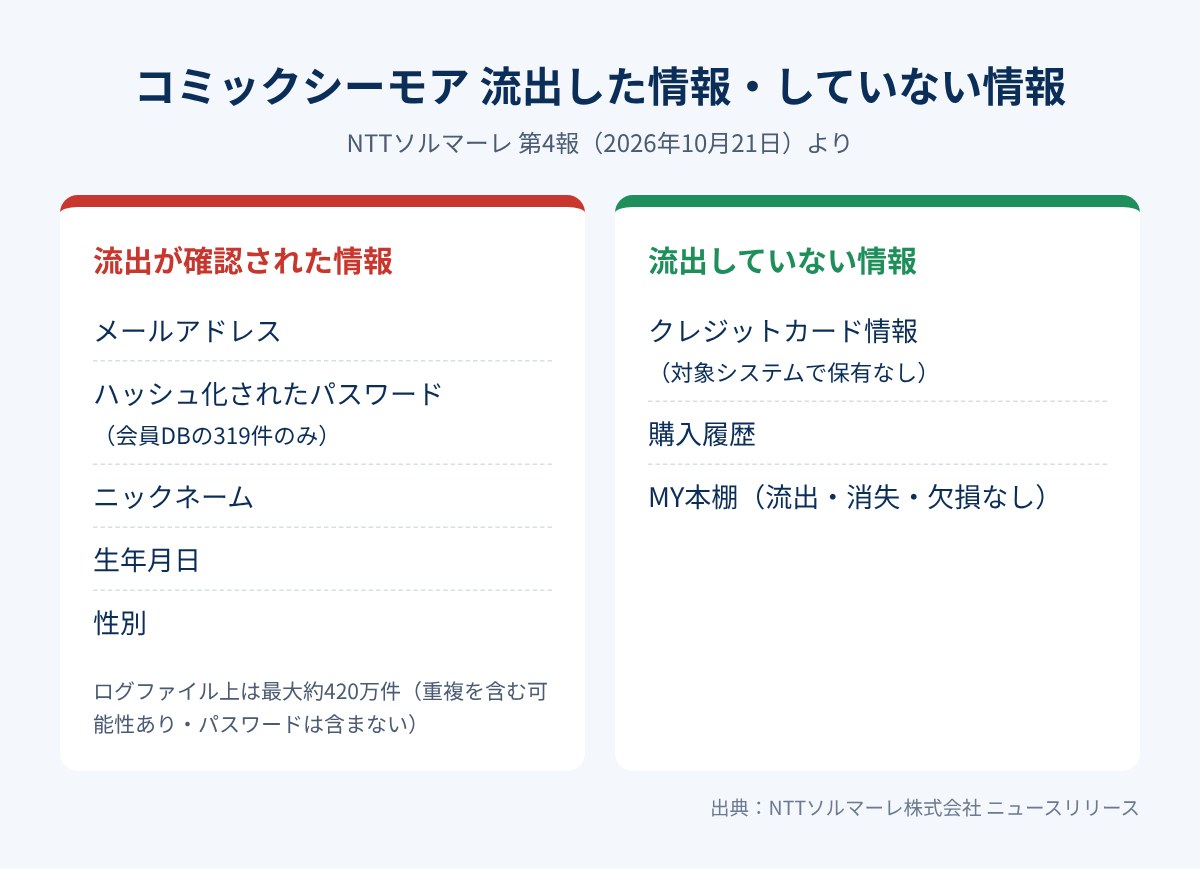The width and height of the screenshot is (1200, 869).
Task: Click the subtitle NTTソルマーレ 第4報 date line
Action: click(x=600, y=143)
